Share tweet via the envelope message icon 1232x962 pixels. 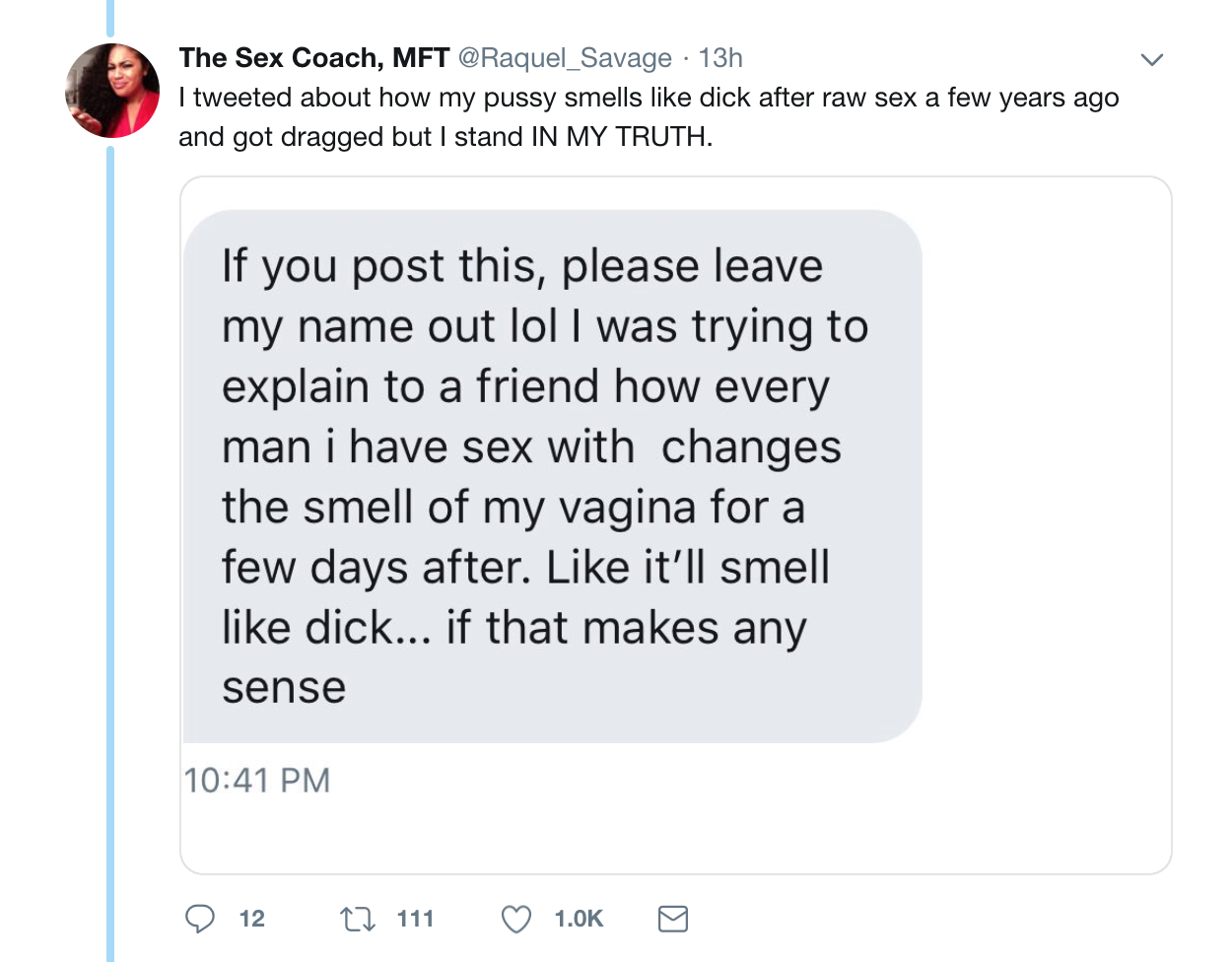tap(672, 919)
